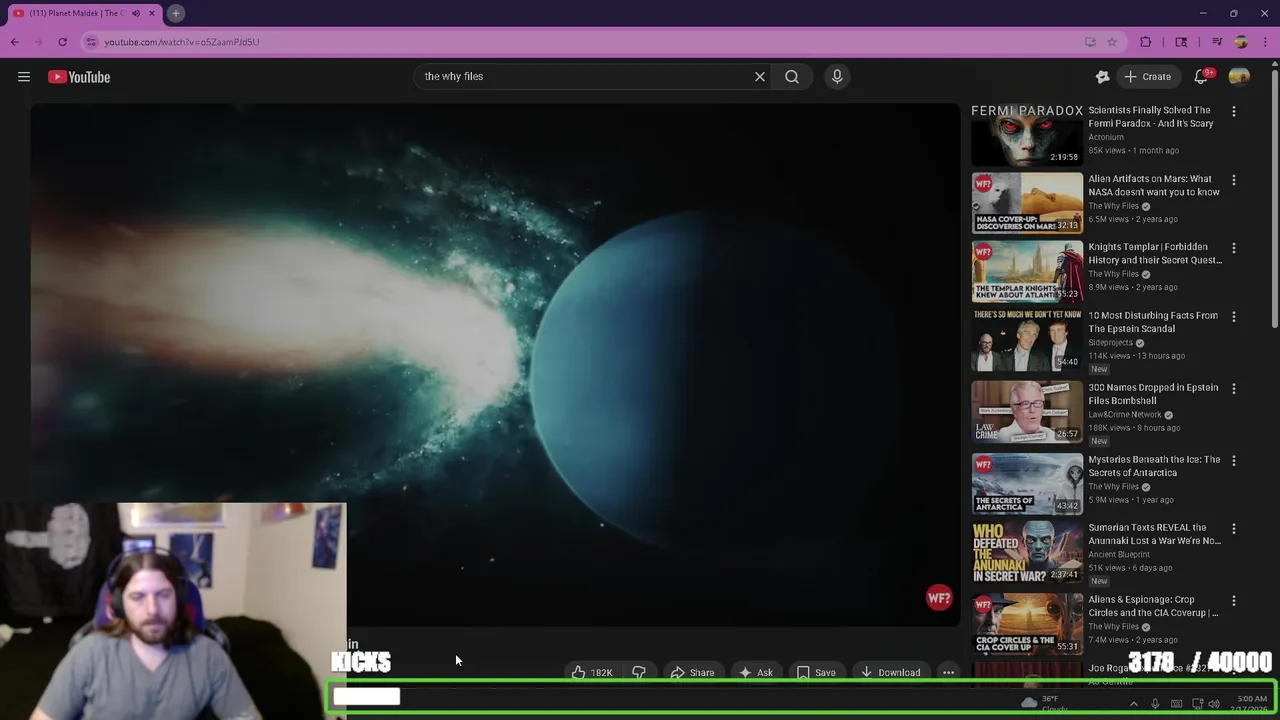Visit the Law&Crime Network channel
1280x720 pixels.
[x=1125, y=415]
